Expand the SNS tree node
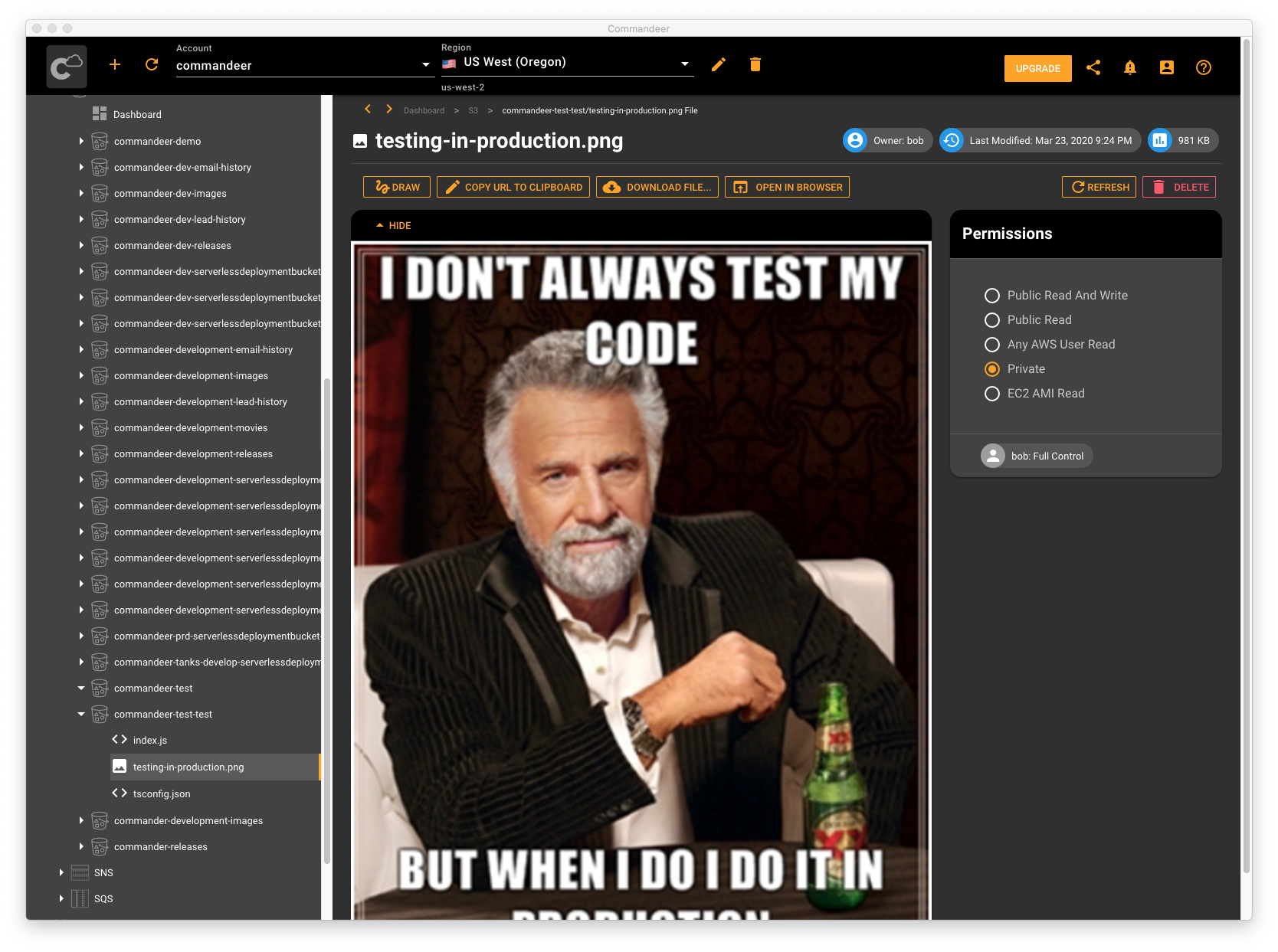The image size is (1278, 952). pyautogui.click(x=61, y=872)
